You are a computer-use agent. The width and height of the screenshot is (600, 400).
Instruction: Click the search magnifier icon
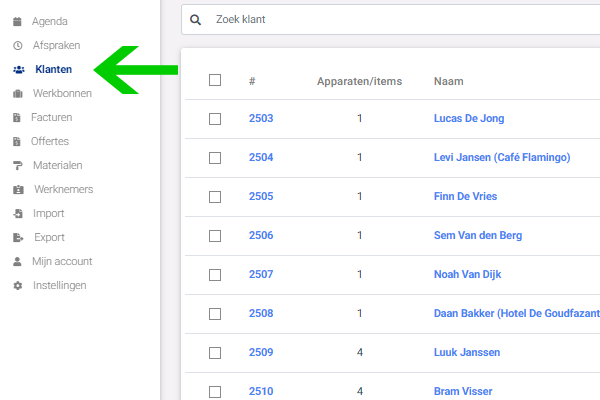(195, 19)
